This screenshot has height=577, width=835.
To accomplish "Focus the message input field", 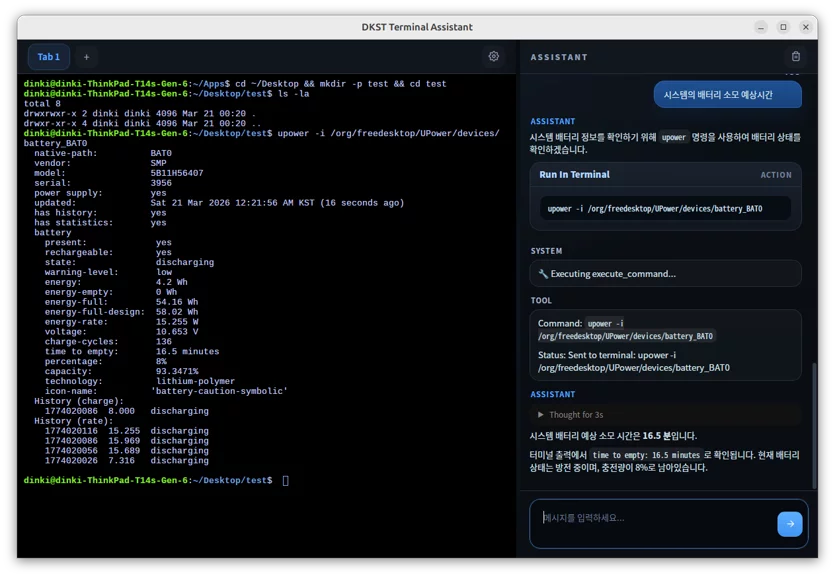I will (x=655, y=524).
